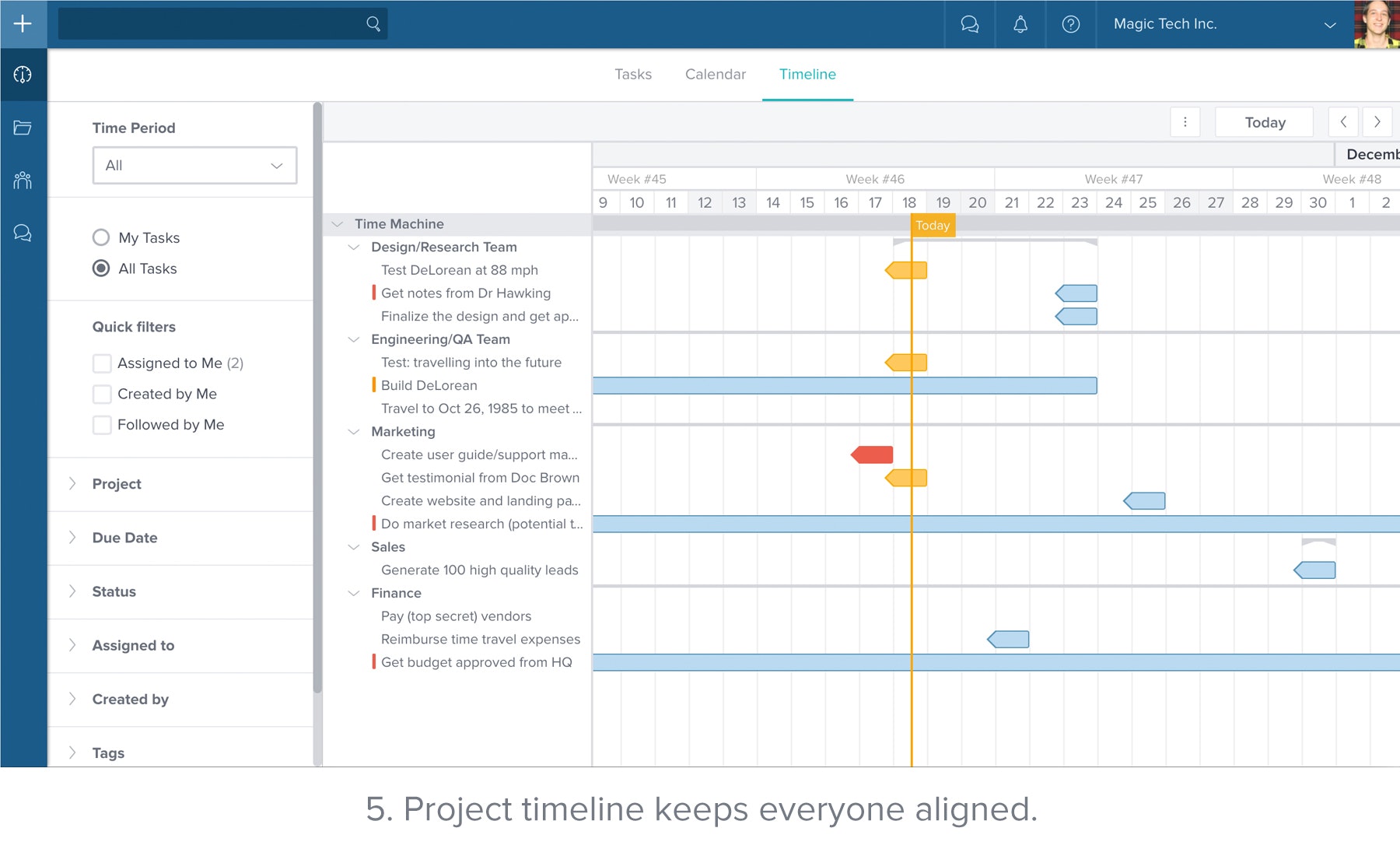
Task: Select the Timeline tab
Action: [807, 75]
